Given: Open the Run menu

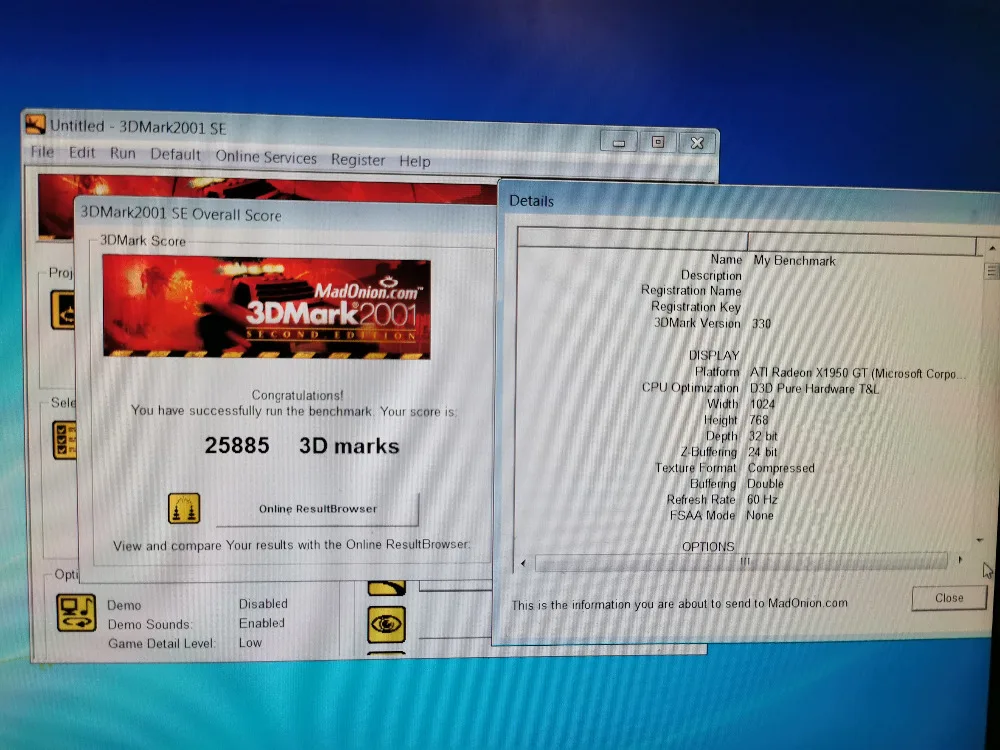Looking at the screenshot, I should [122, 153].
